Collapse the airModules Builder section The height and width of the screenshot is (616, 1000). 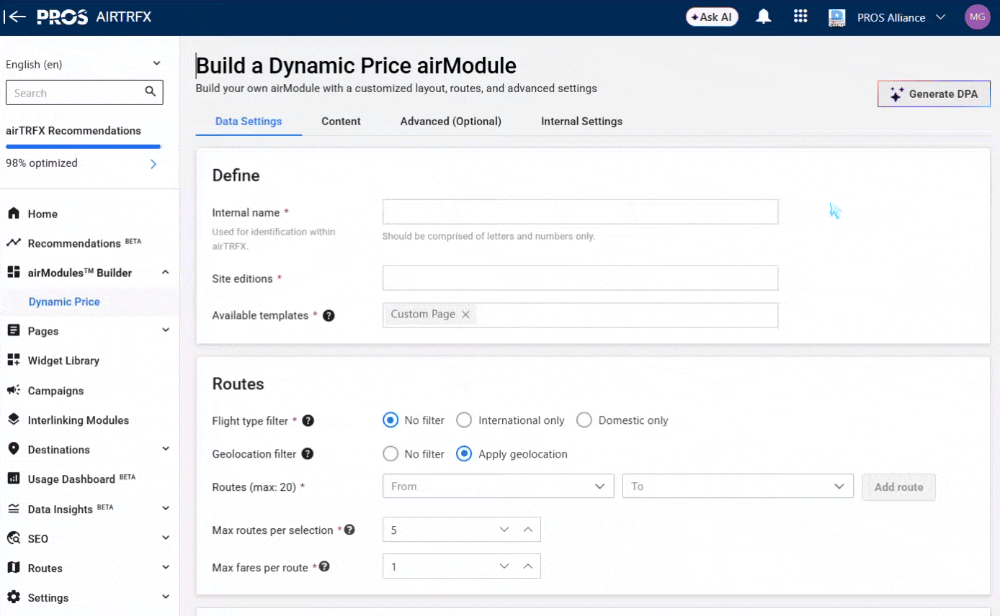[x=166, y=272]
